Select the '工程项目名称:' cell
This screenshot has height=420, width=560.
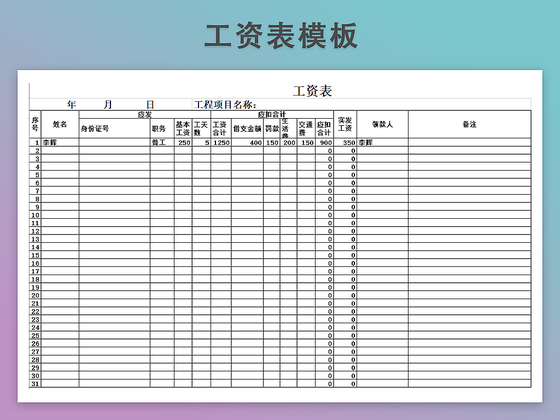point(225,104)
